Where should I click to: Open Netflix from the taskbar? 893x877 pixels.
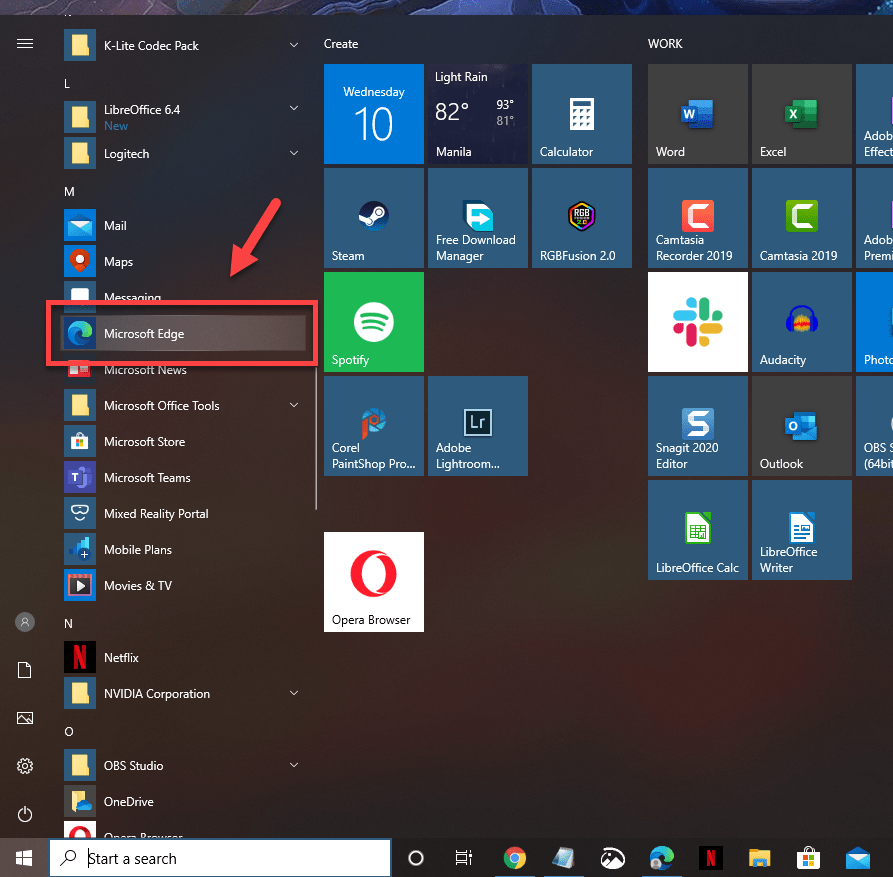(711, 858)
